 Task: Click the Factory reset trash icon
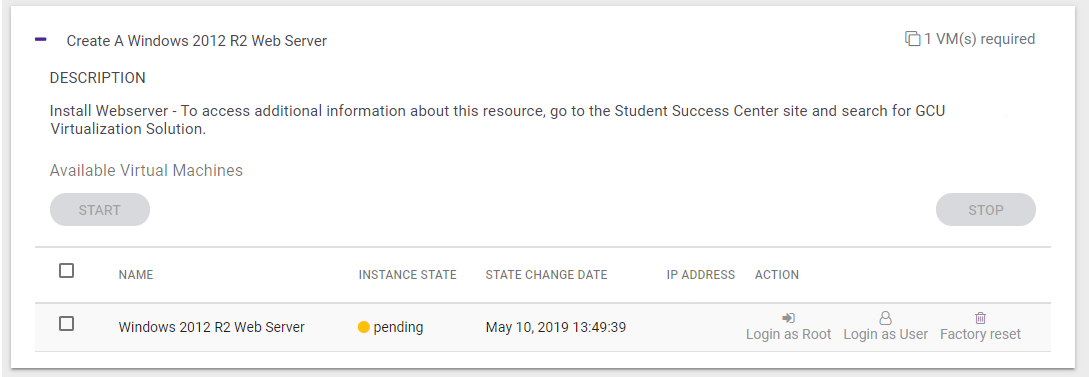[x=980, y=318]
